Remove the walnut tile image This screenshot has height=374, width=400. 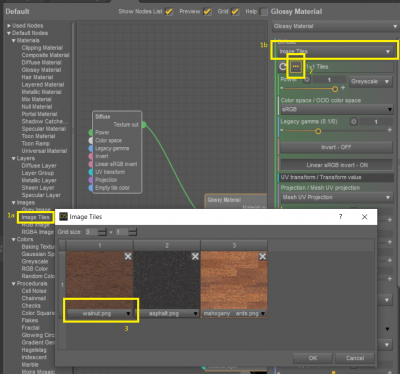128,256
